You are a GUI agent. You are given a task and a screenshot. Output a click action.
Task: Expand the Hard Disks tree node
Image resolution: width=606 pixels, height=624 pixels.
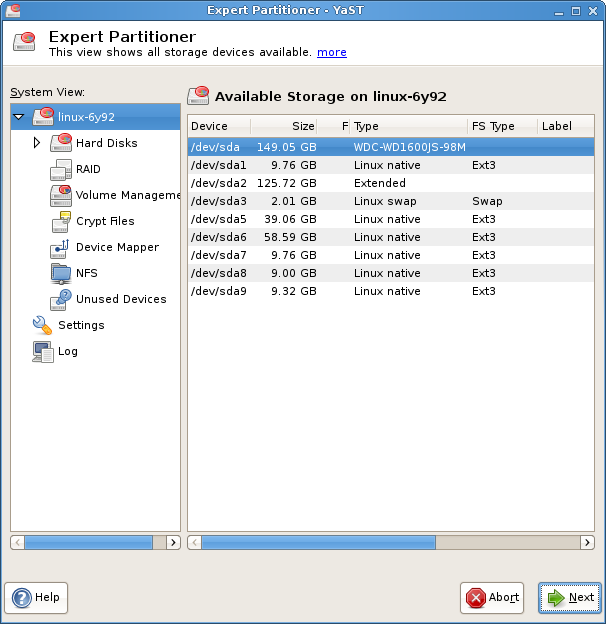click(37, 143)
